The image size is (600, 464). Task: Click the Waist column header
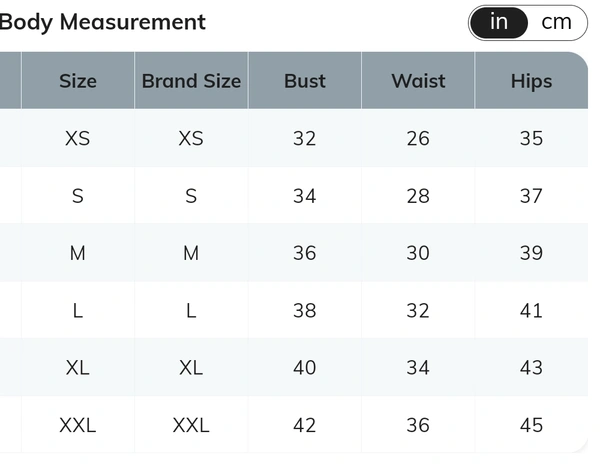pos(418,81)
